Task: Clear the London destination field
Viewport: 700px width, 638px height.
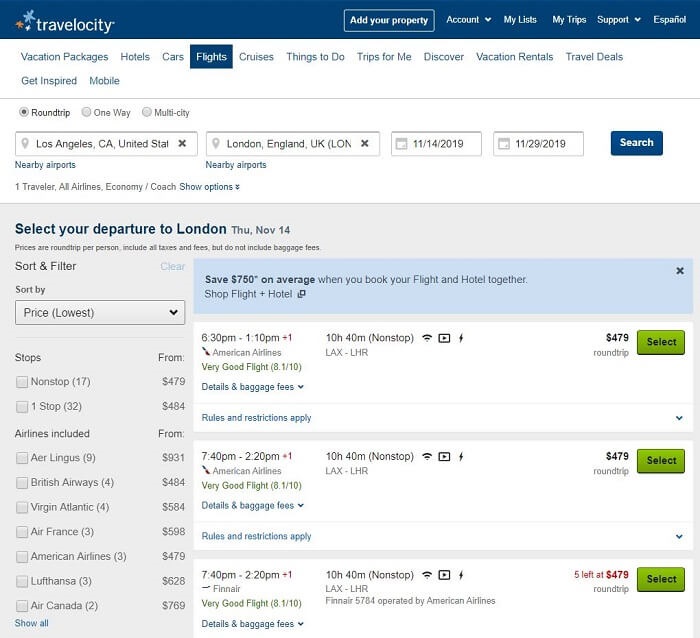Action: [x=365, y=143]
